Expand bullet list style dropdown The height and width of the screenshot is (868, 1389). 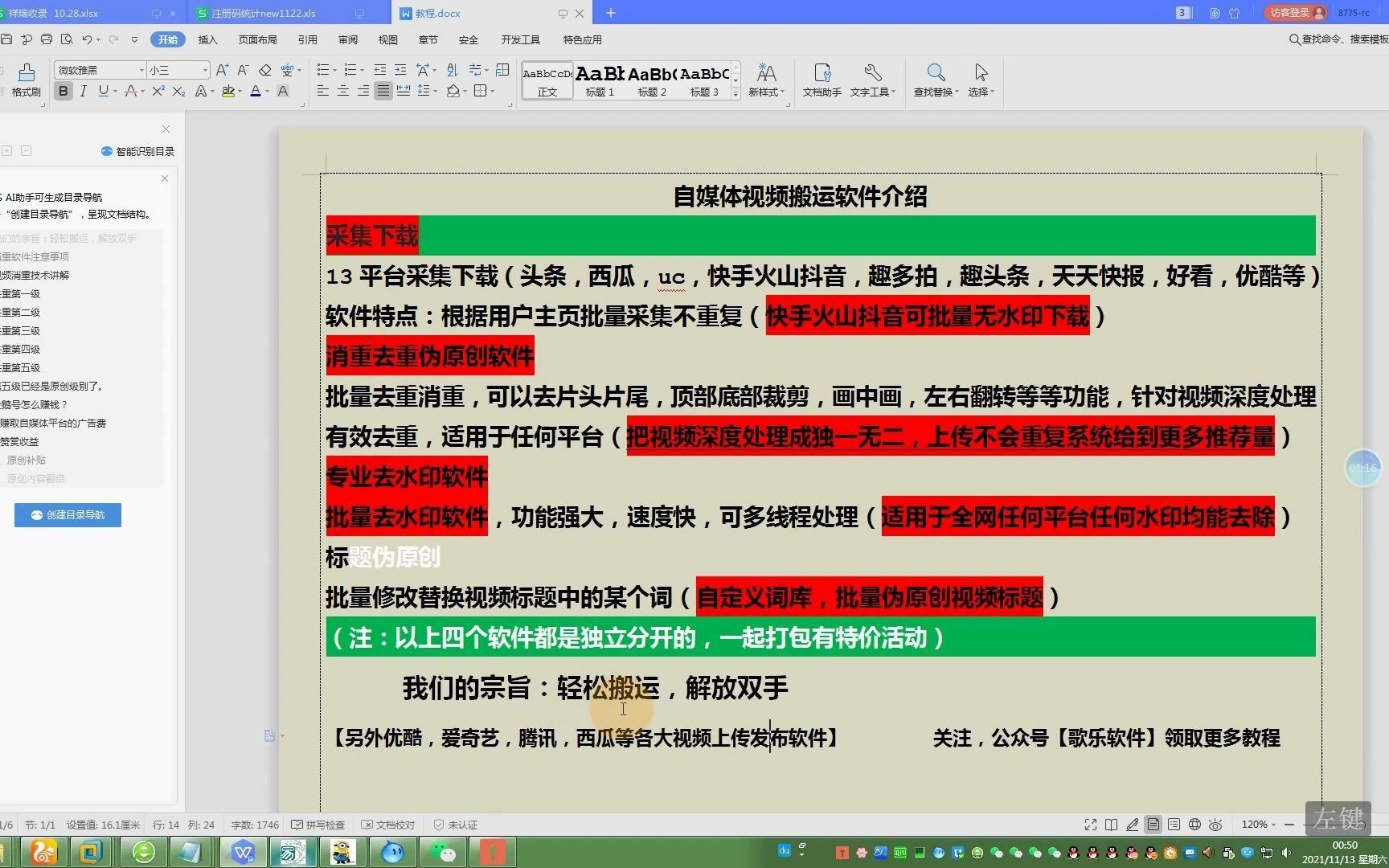click(x=334, y=71)
